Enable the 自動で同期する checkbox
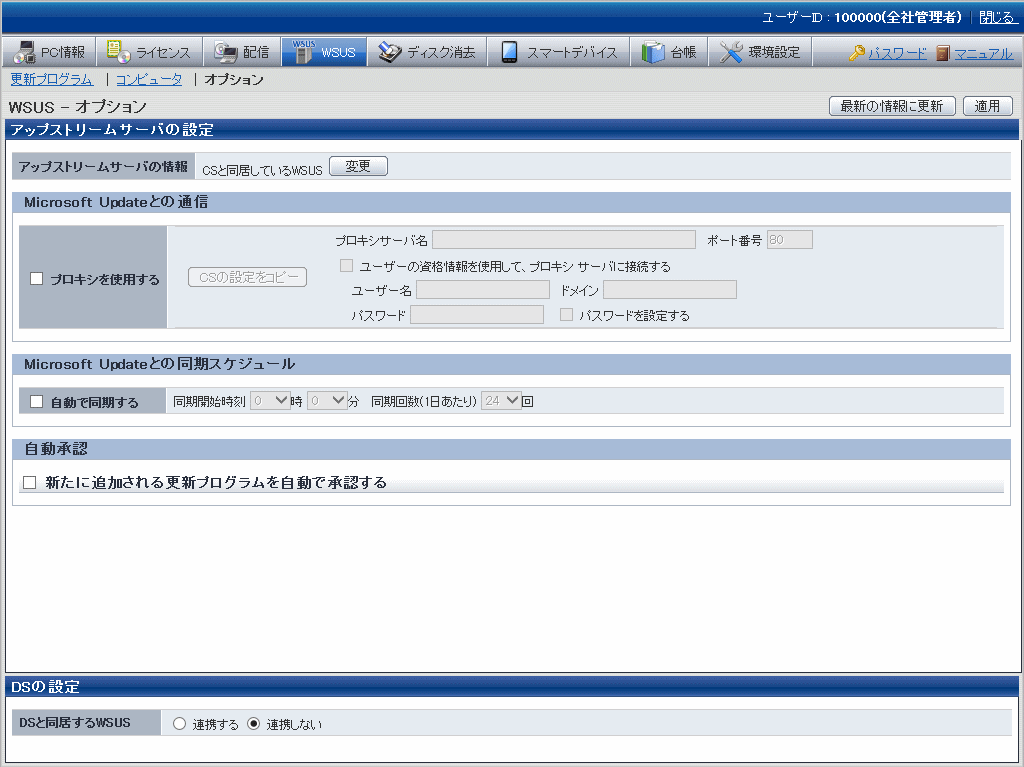 37,402
